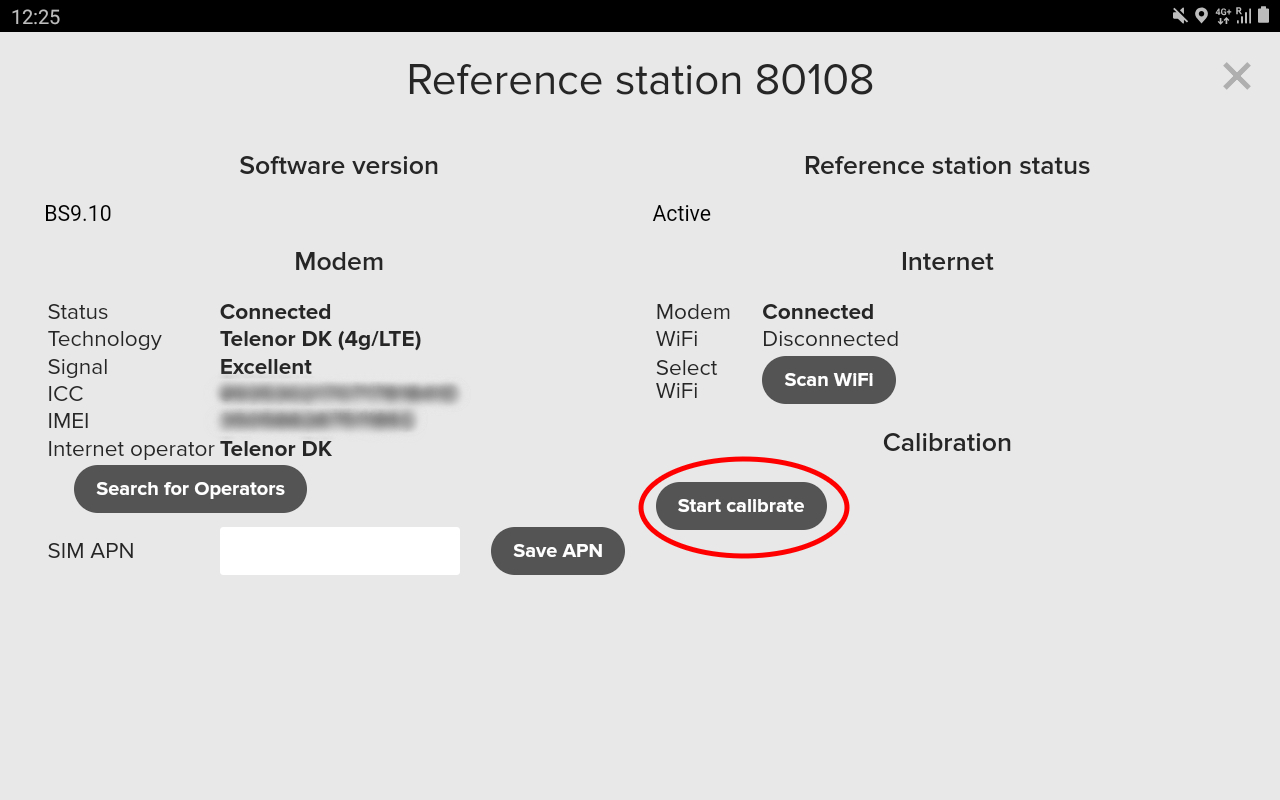Viewport: 1280px width, 800px height.
Task: Tap the roaming signal strength icon
Action: tap(1244, 15)
